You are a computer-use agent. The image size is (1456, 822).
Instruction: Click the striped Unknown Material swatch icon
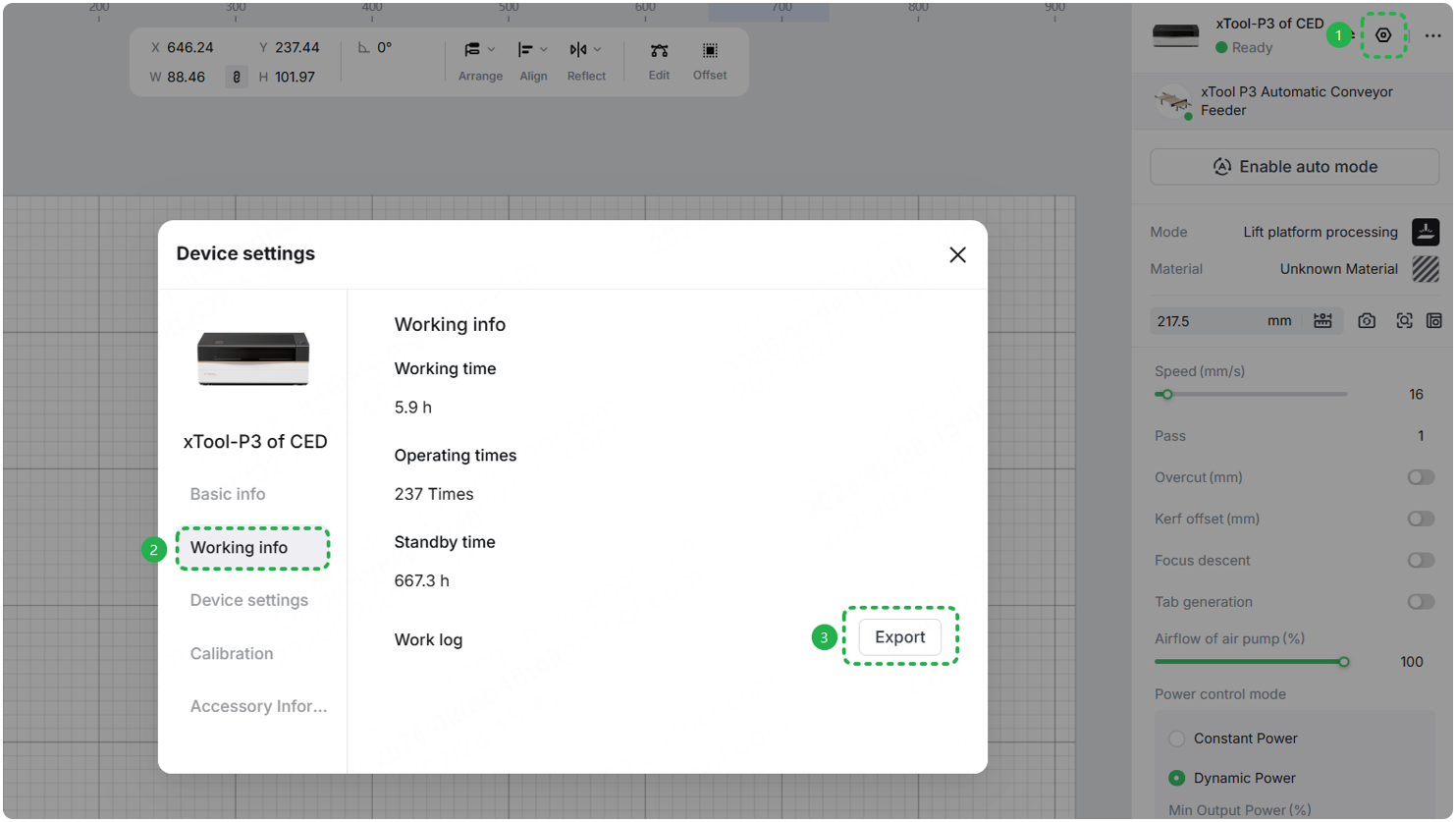[x=1426, y=269]
